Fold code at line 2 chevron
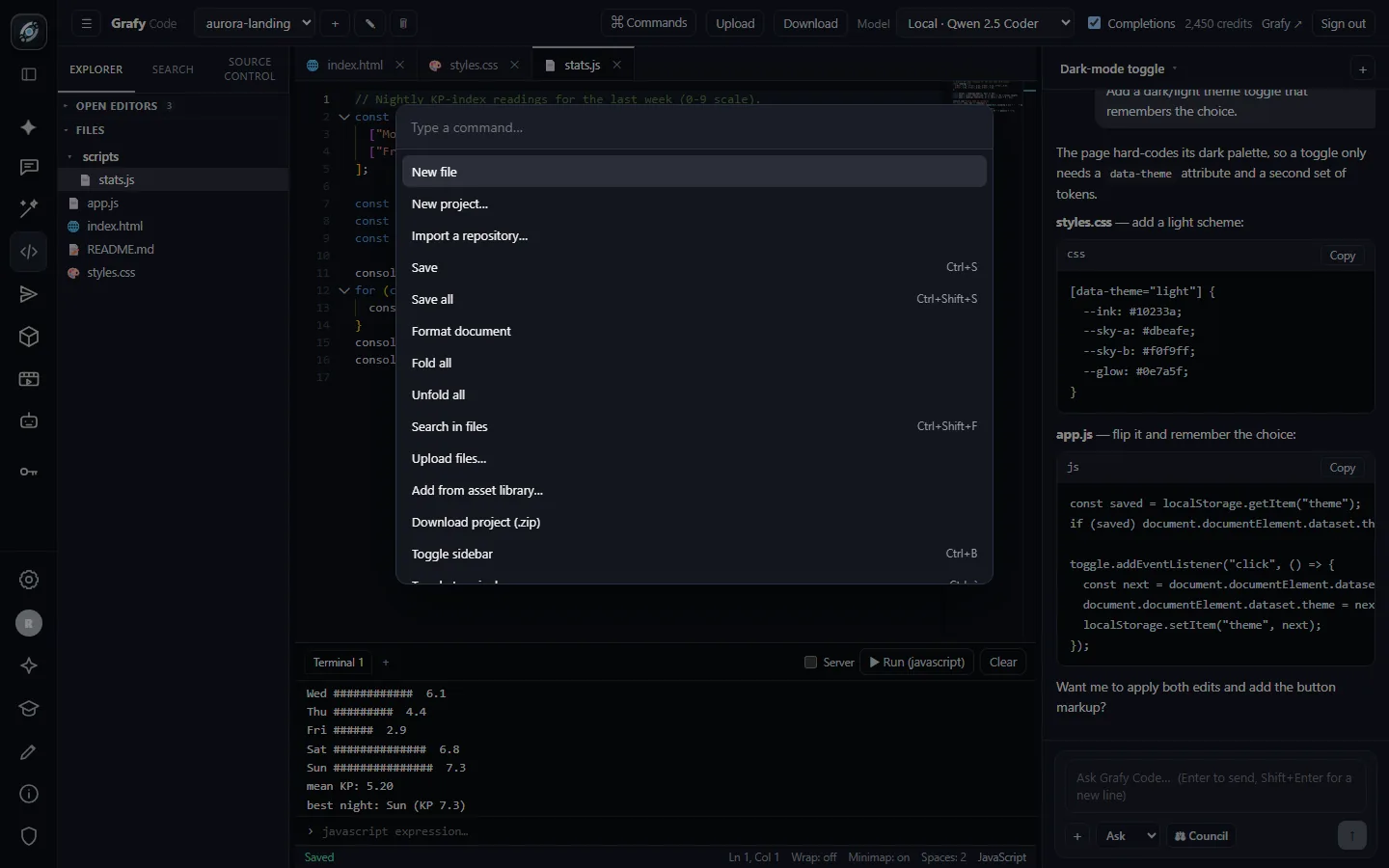Viewport: 1389px width, 868px height. click(344, 117)
